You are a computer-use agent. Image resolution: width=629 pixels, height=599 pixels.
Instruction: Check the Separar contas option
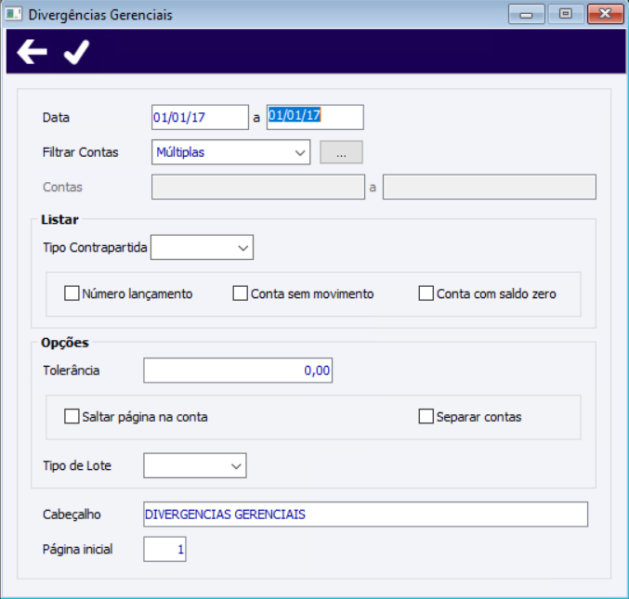(x=426, y=416)
